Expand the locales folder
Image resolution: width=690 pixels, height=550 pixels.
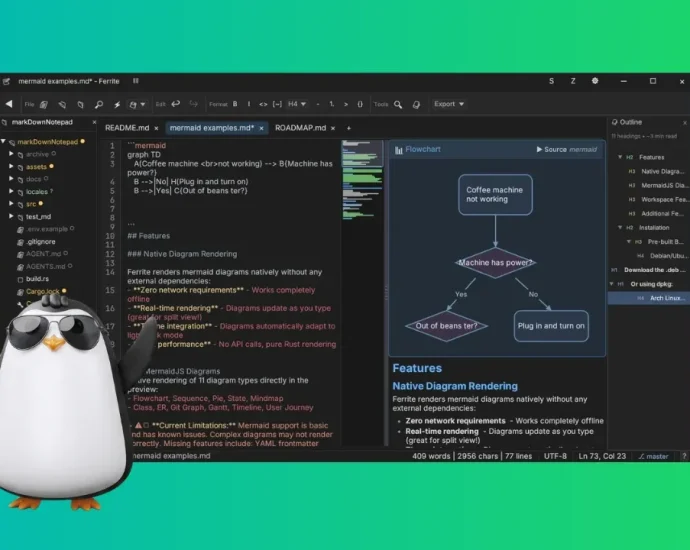[11, 191]
